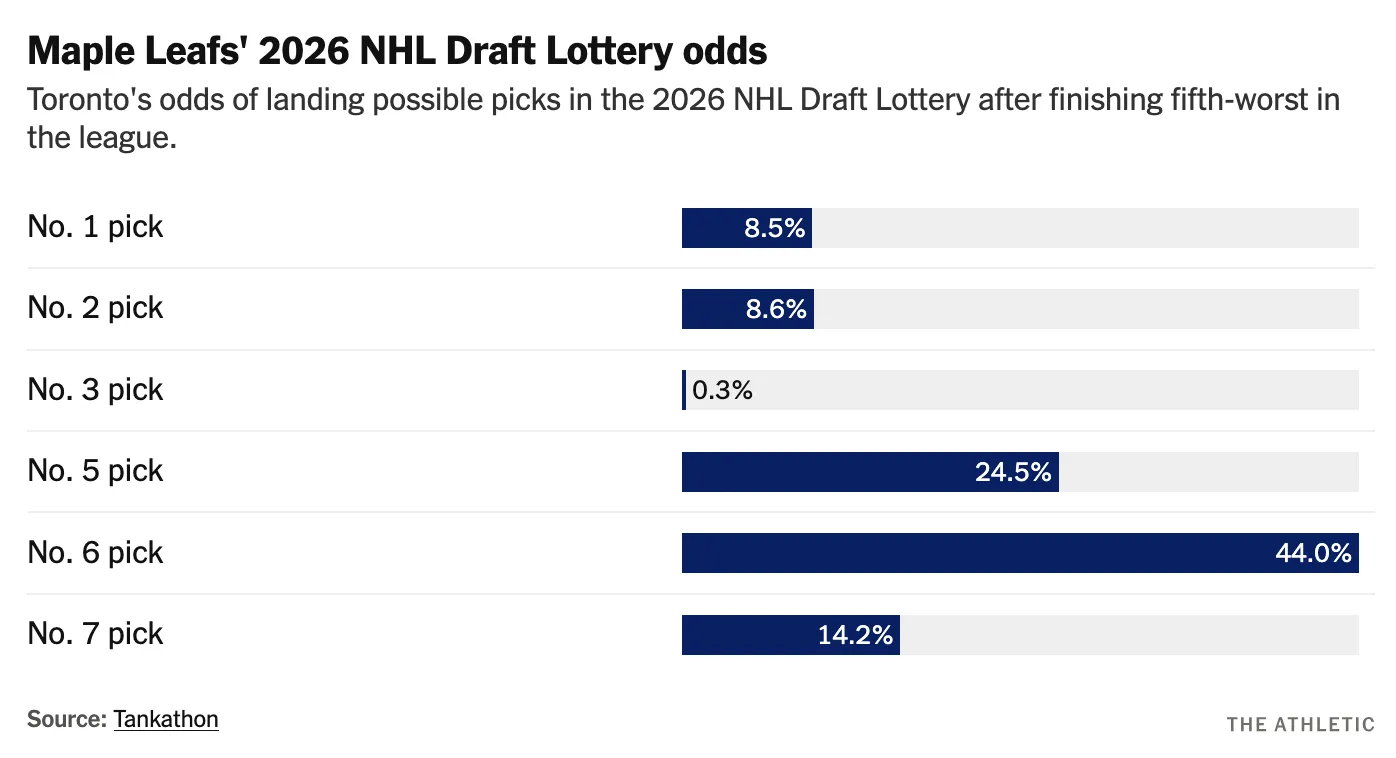Click the 44.0% value on the bar
The width and height of the screenshot is (1396, 758).
pyautogui.click(x=1313, y=553)
